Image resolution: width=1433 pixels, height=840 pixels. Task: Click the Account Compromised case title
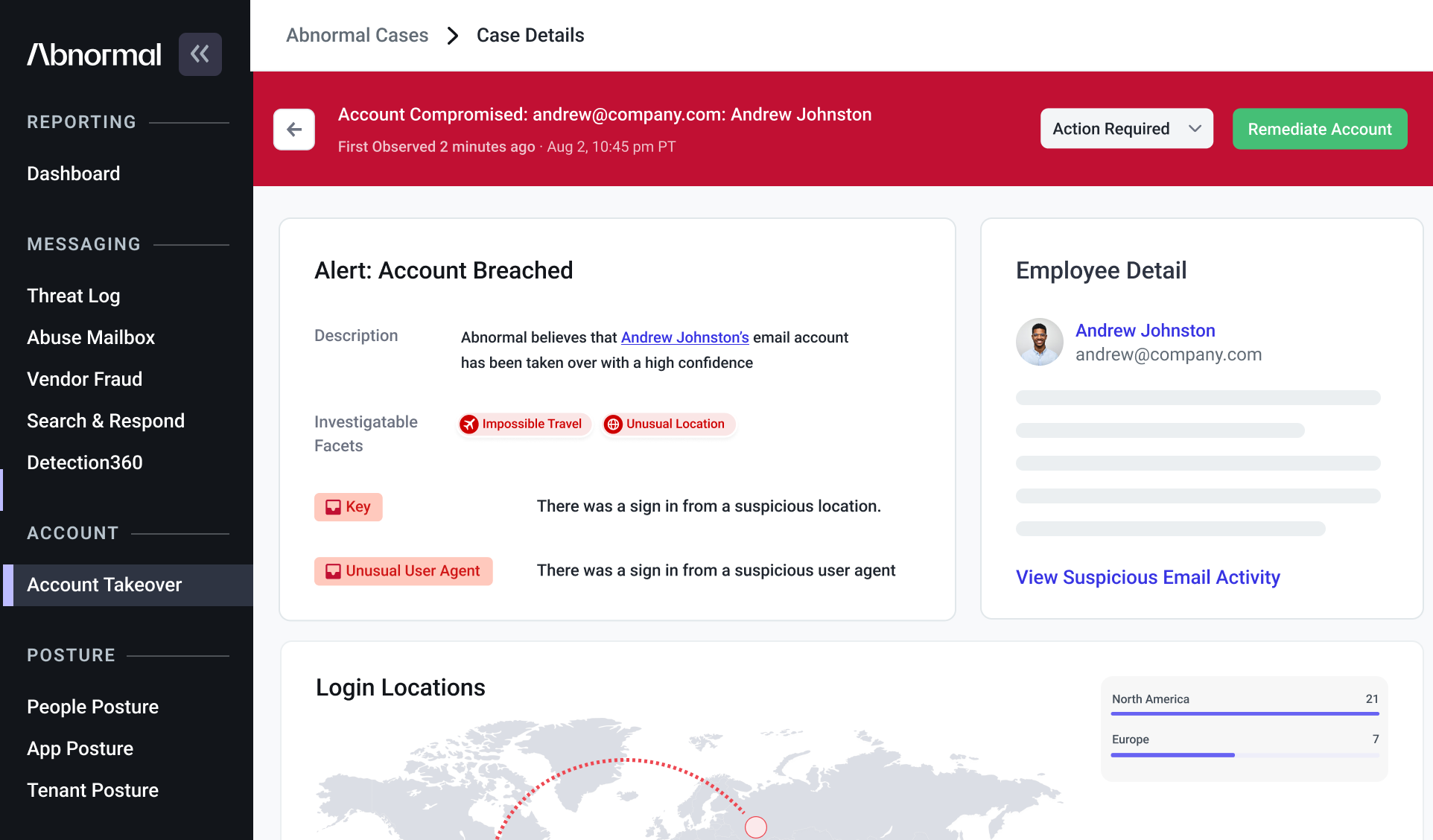[605, 115]
